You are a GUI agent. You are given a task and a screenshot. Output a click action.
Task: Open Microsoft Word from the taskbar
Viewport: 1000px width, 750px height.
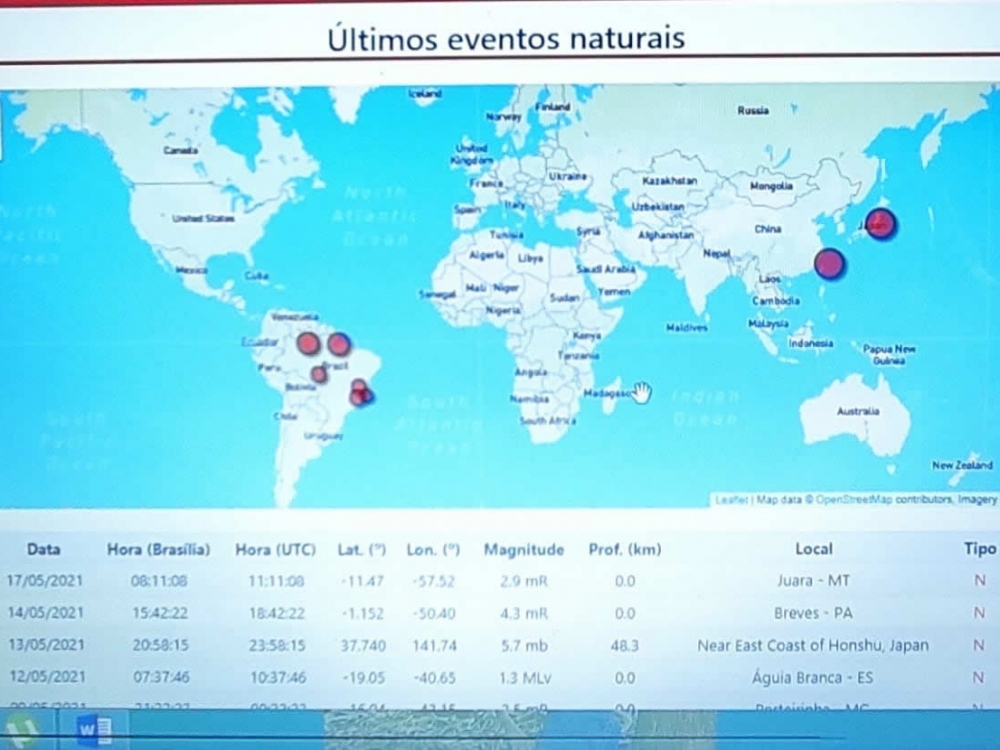pyautogui.click(x=94, y=729)
